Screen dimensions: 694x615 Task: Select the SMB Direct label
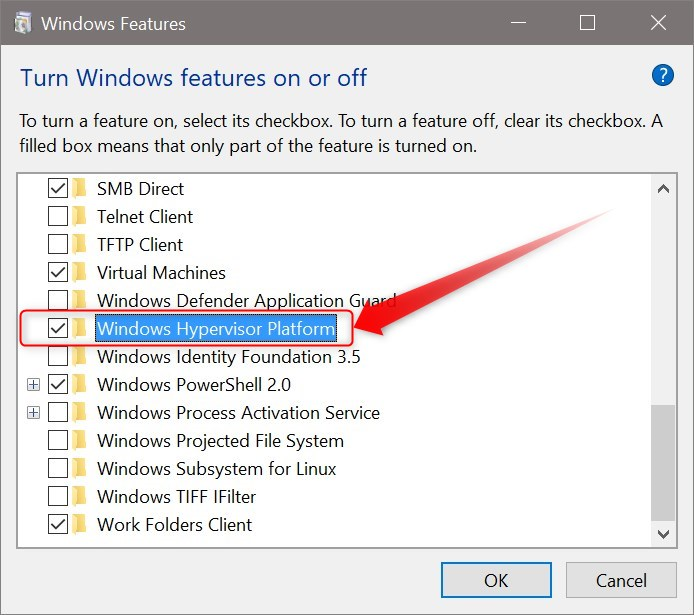(140, 189)
